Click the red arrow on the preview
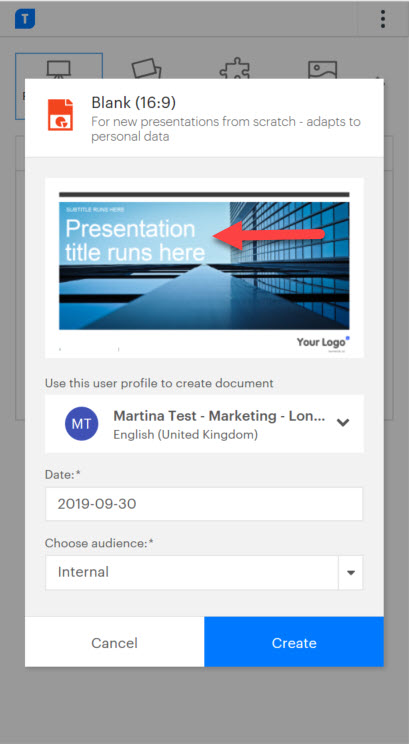409x744 pixels. click(269, 235)
